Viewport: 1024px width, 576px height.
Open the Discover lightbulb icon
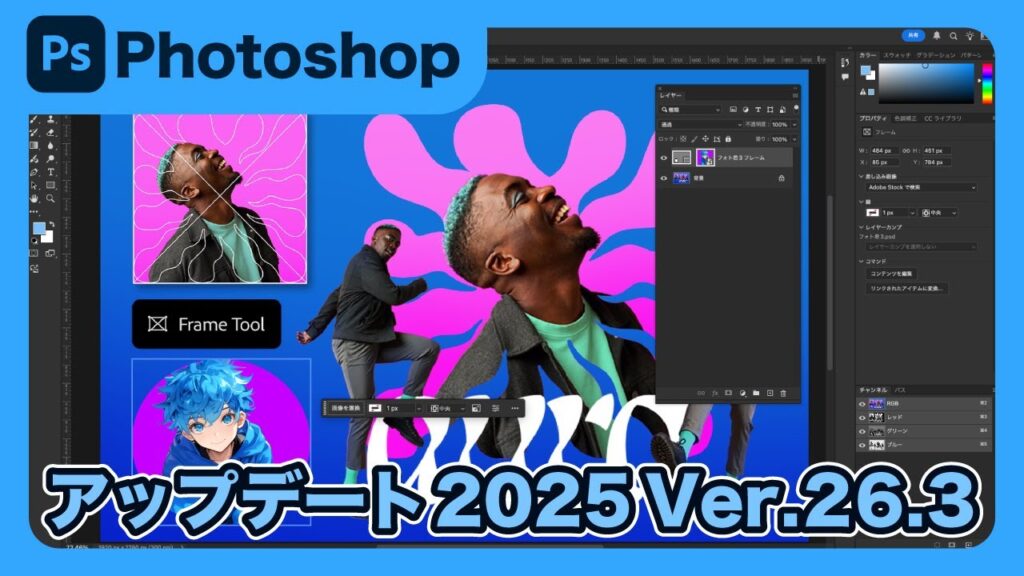coord(970,36)
